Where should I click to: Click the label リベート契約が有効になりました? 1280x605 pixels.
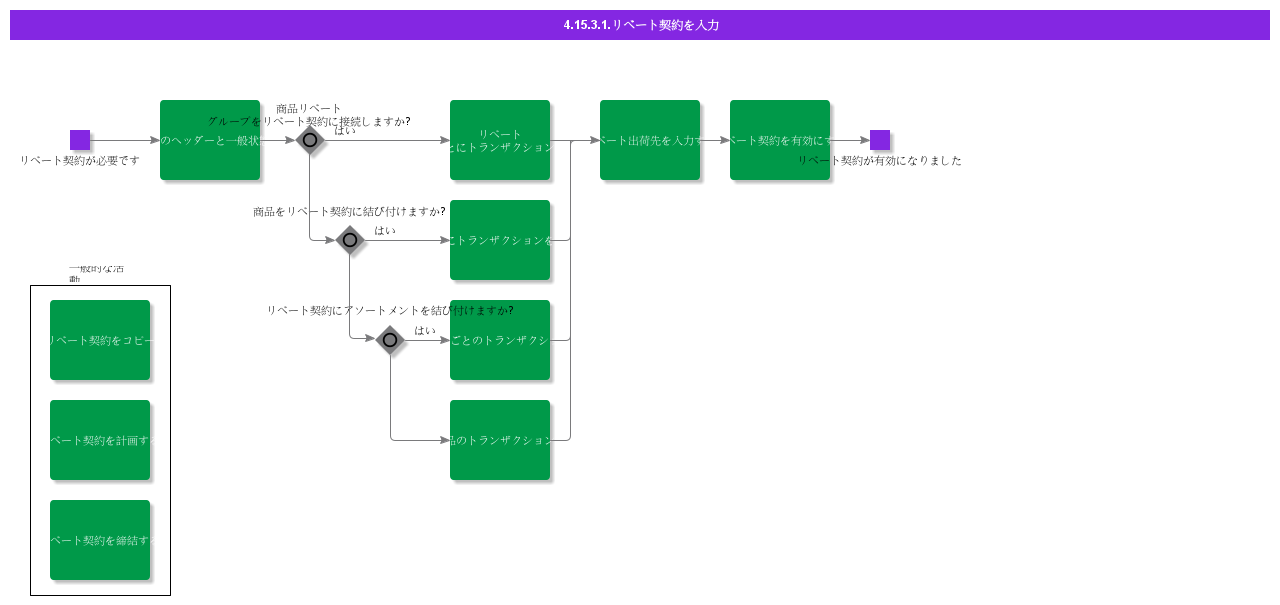[x=880, y=160]
